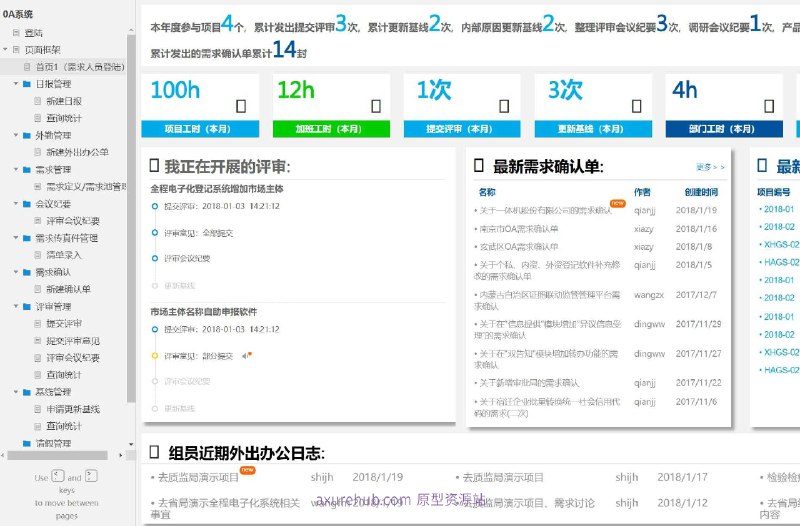Click the dark blue 部门工时（本月）bar
Image resolution: width=800 pixels, height=526 pixels.
pos(724,129)
